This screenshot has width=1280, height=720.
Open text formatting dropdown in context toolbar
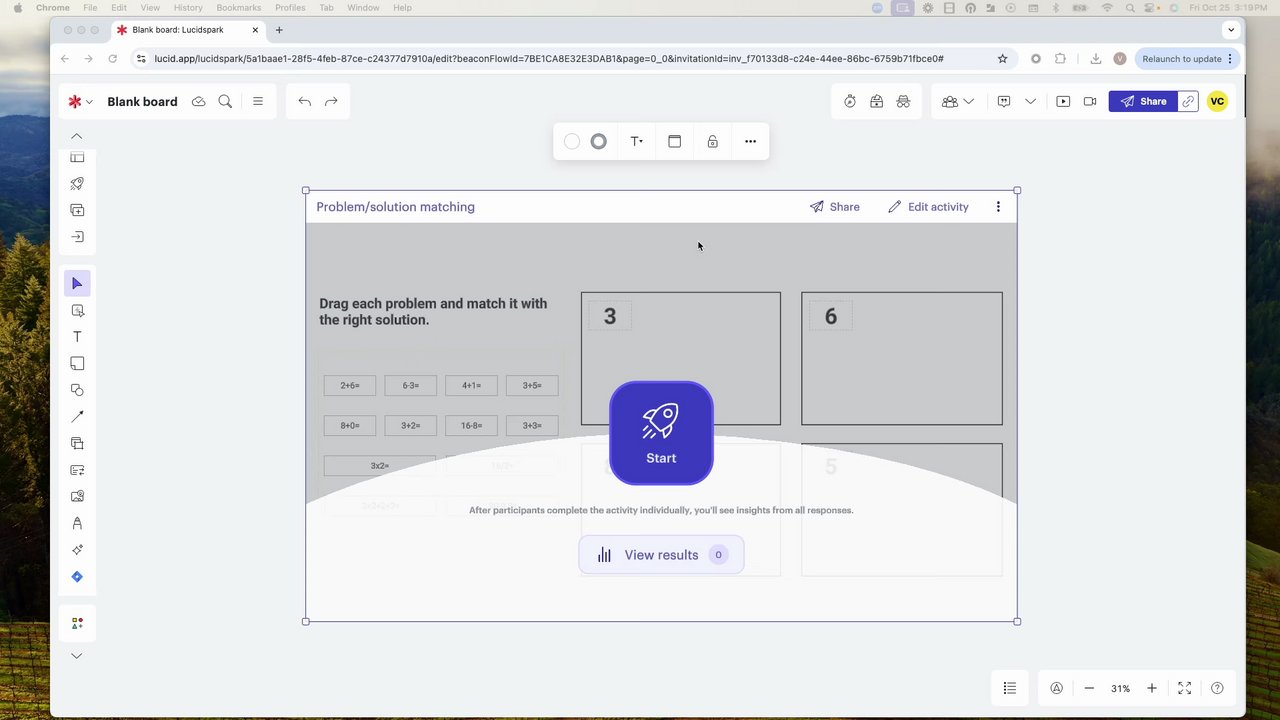coord(636,142)
